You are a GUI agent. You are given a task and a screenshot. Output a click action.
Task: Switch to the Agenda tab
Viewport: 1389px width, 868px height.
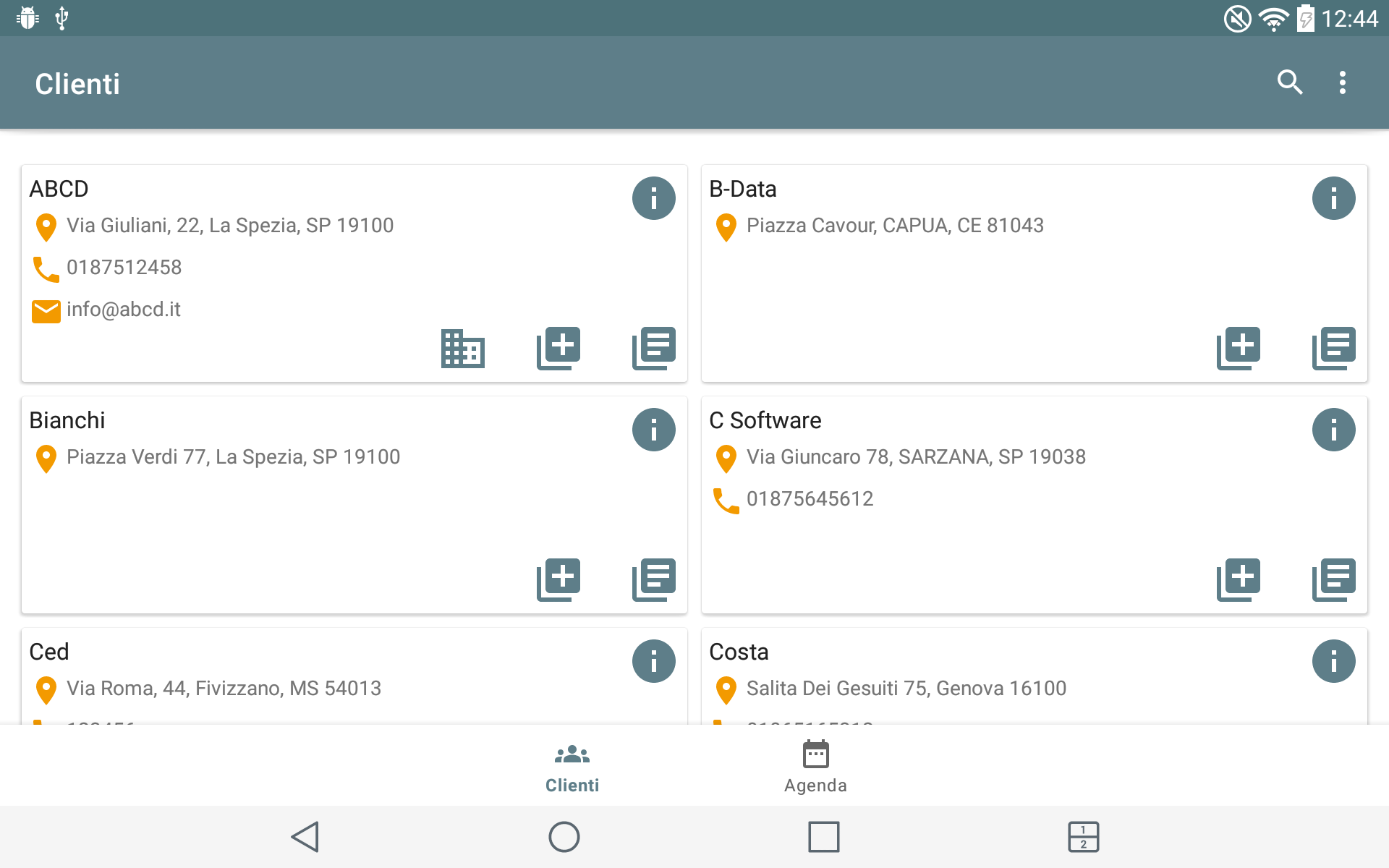click(815, 767)
